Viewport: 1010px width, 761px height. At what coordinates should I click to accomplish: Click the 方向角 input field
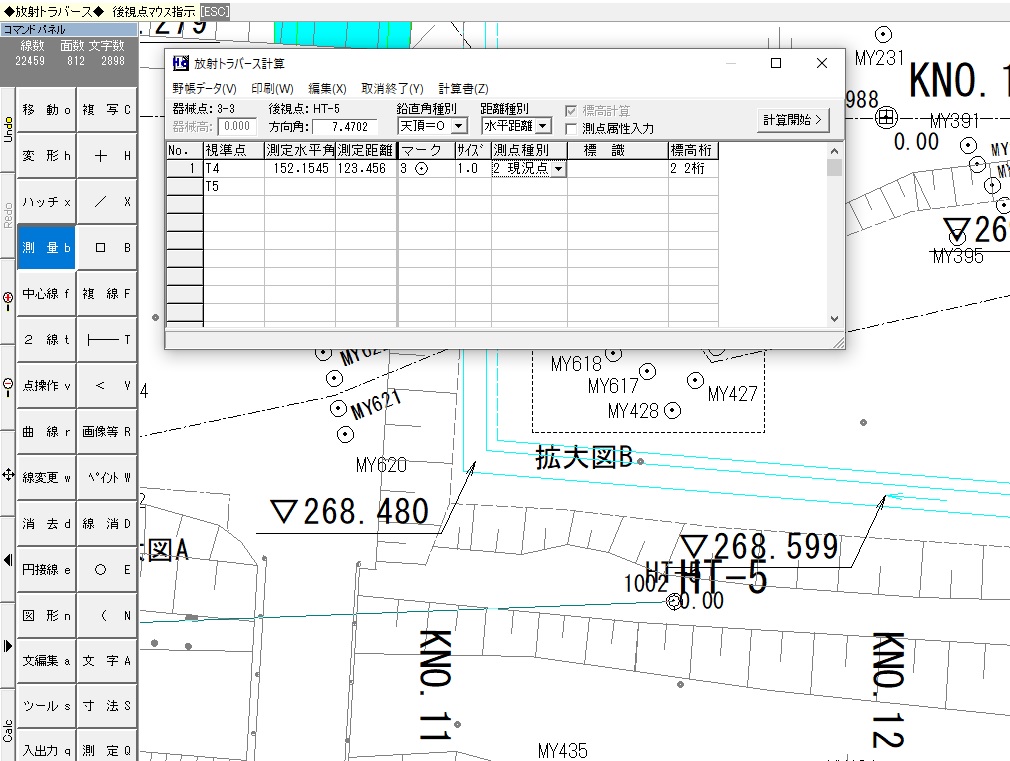[345, 127]
